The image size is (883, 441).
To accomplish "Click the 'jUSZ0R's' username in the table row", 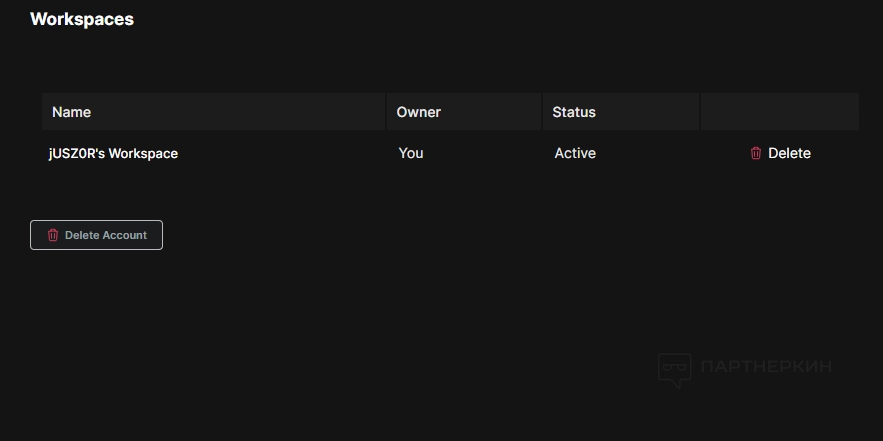I will 76,154.
